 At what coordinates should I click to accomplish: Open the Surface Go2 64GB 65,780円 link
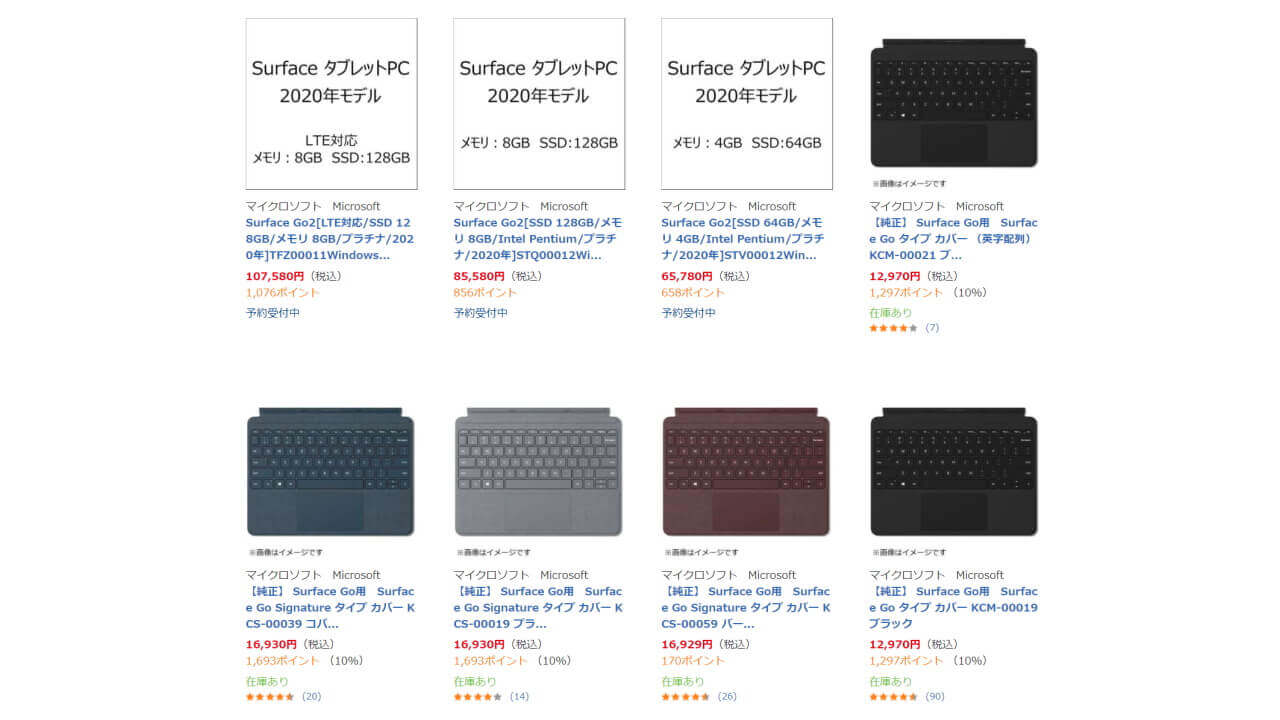coord(743,239)
